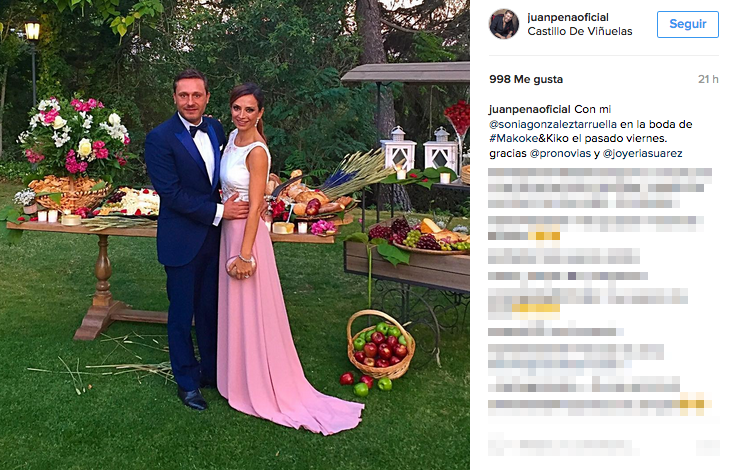
Task: Open the Castillo De Viñuelas location
Action: (580, 31)
